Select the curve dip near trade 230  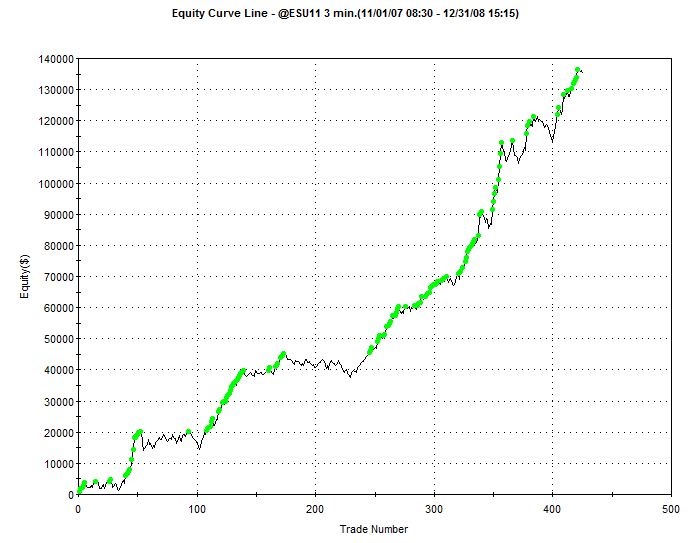[350, 377]
